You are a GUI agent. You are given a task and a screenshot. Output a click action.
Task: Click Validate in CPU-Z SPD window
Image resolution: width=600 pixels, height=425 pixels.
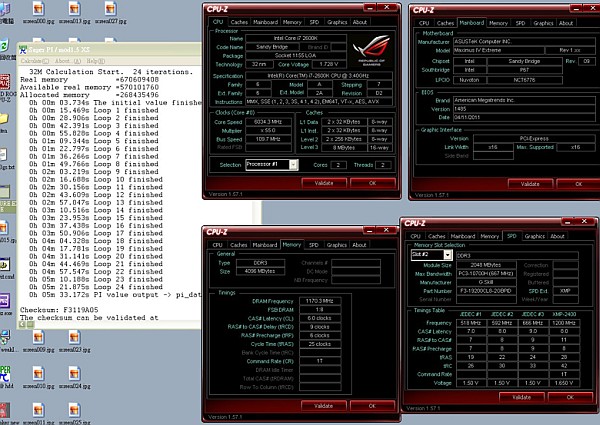click(521, 397)
